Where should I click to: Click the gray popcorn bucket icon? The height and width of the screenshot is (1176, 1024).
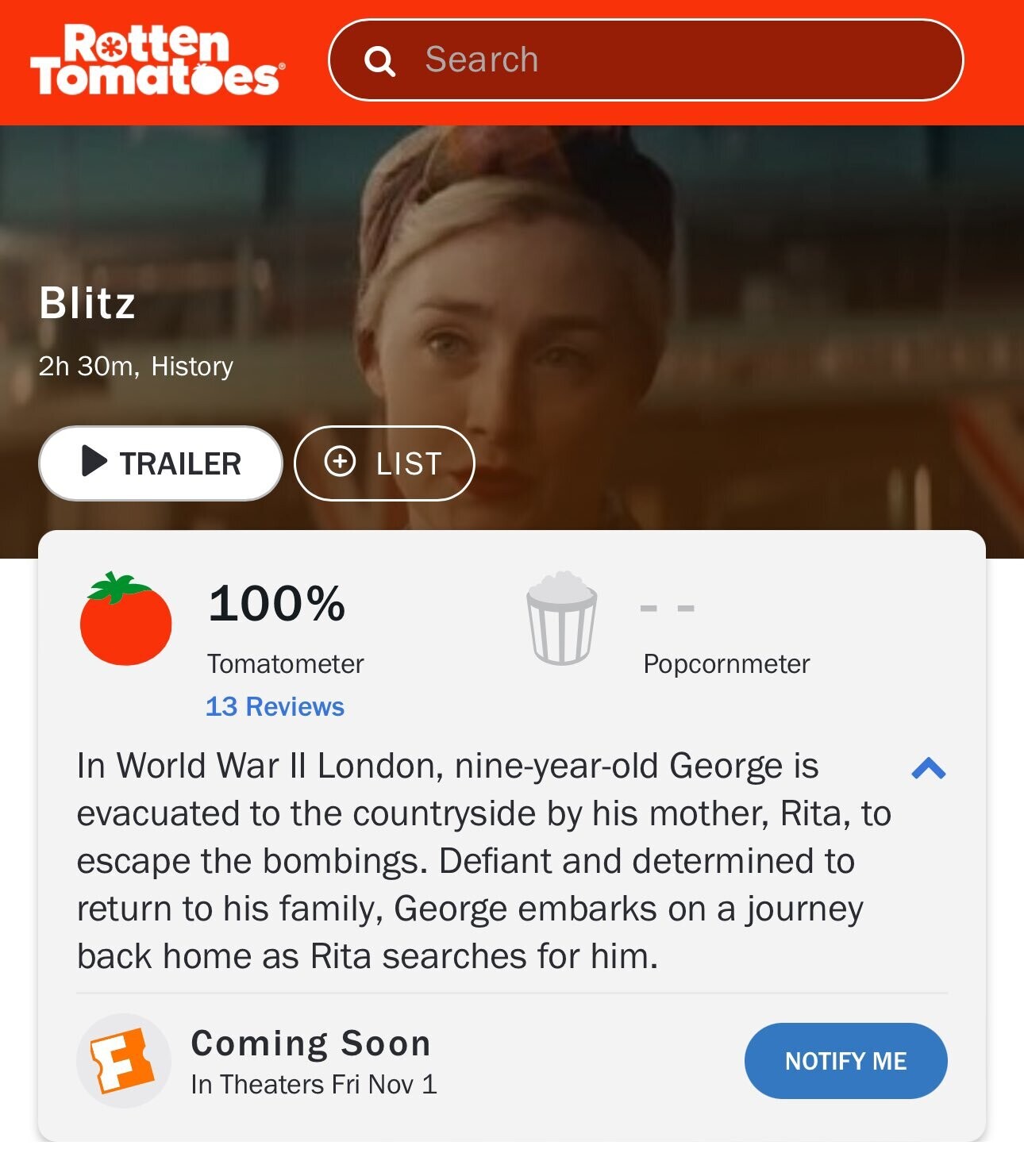[x=561, y=618]
